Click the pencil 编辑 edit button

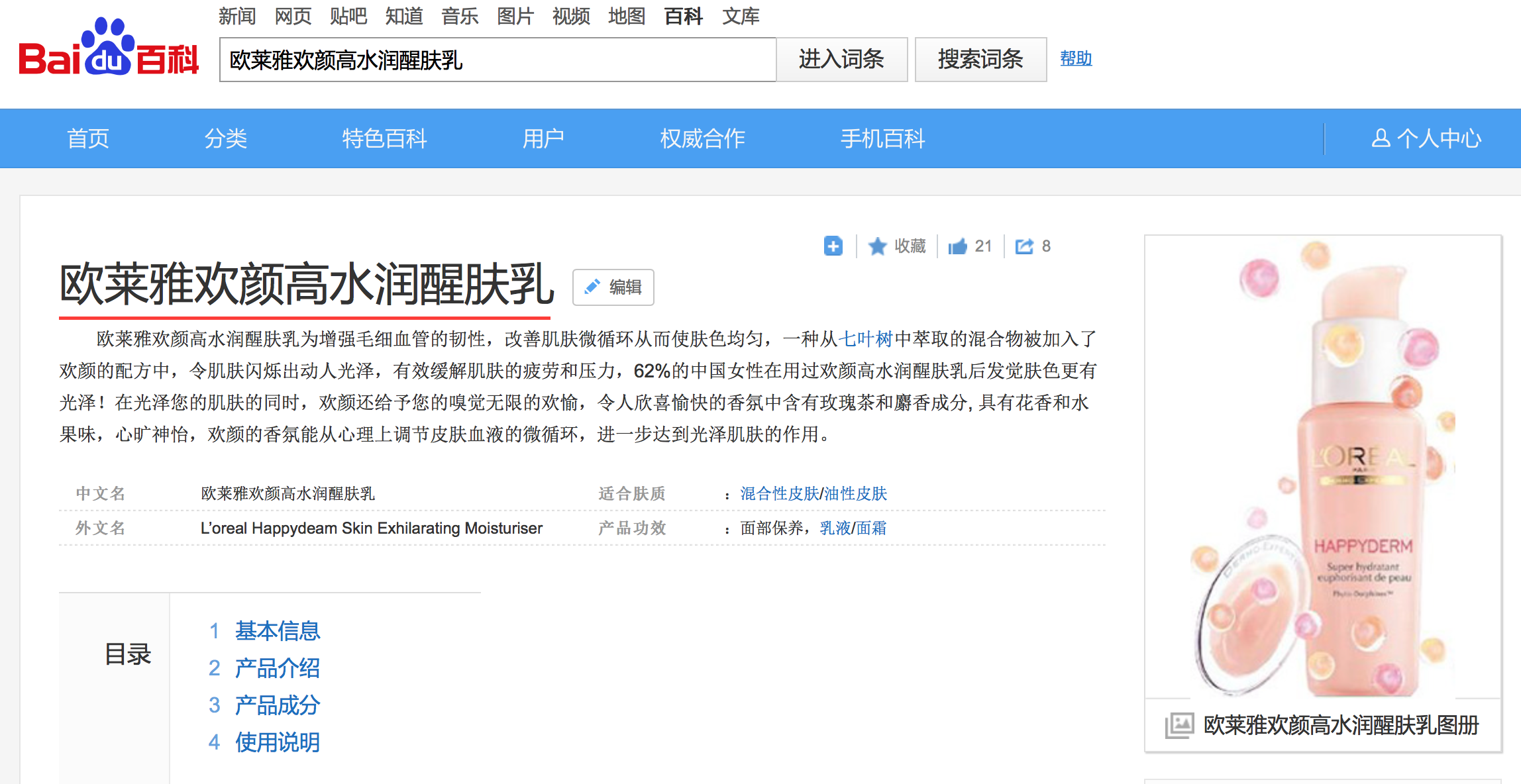[613, 287]
